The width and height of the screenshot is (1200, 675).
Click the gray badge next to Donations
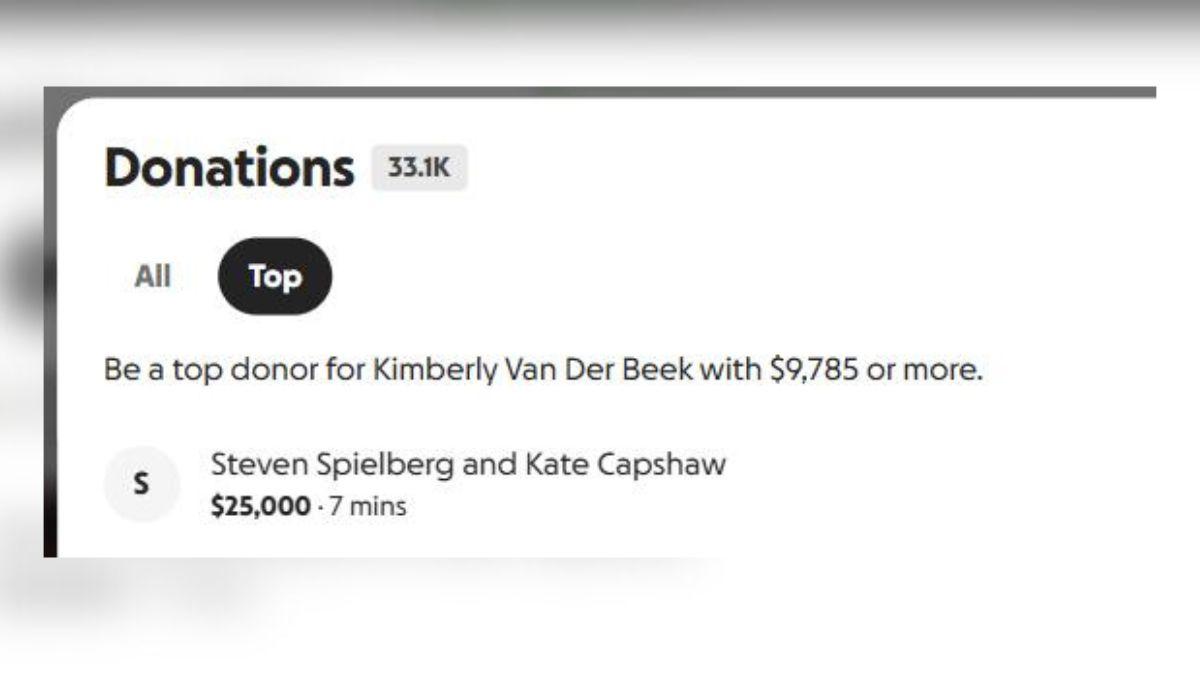point(418,167)
